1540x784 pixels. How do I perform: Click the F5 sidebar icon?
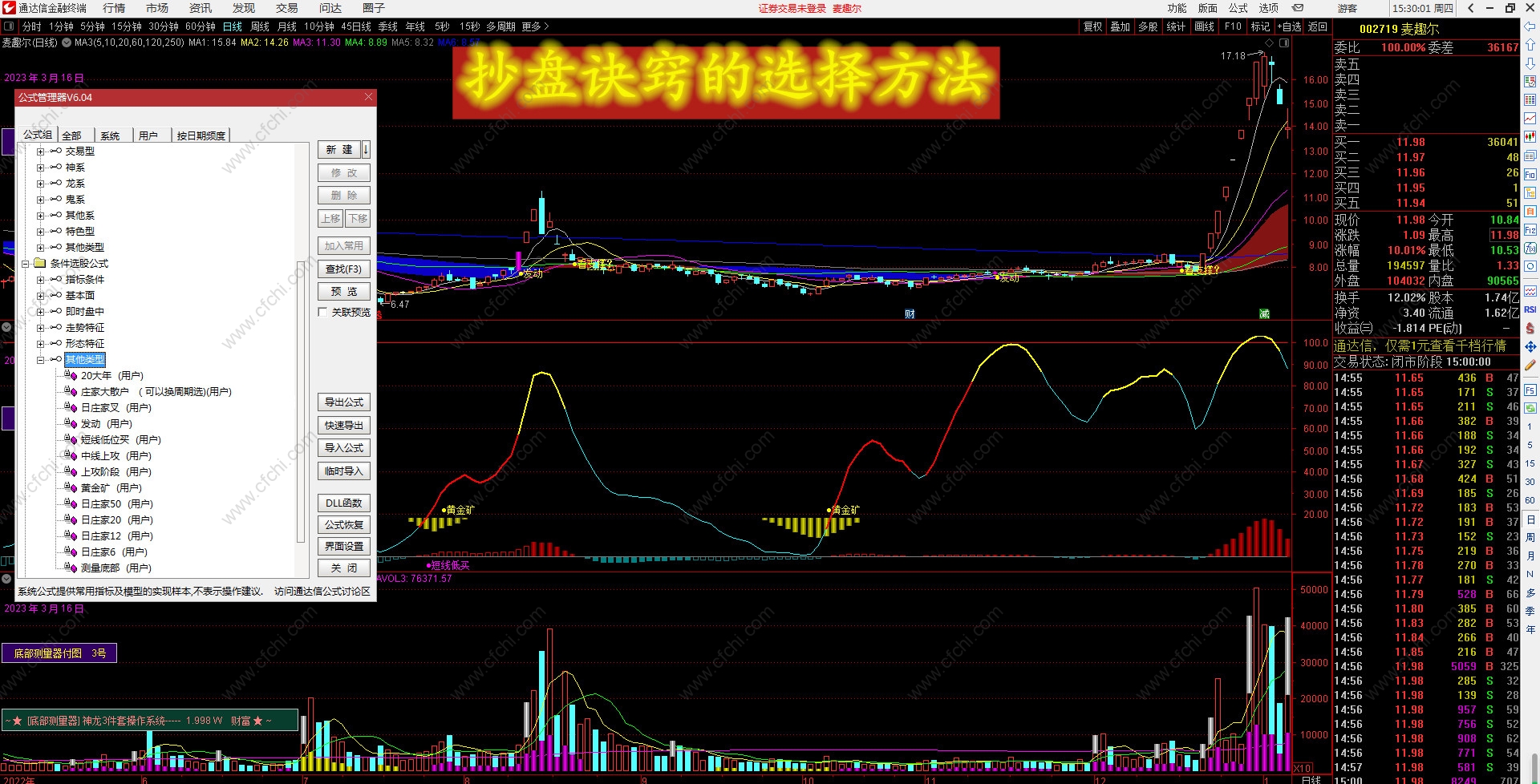pos(1530,390)
